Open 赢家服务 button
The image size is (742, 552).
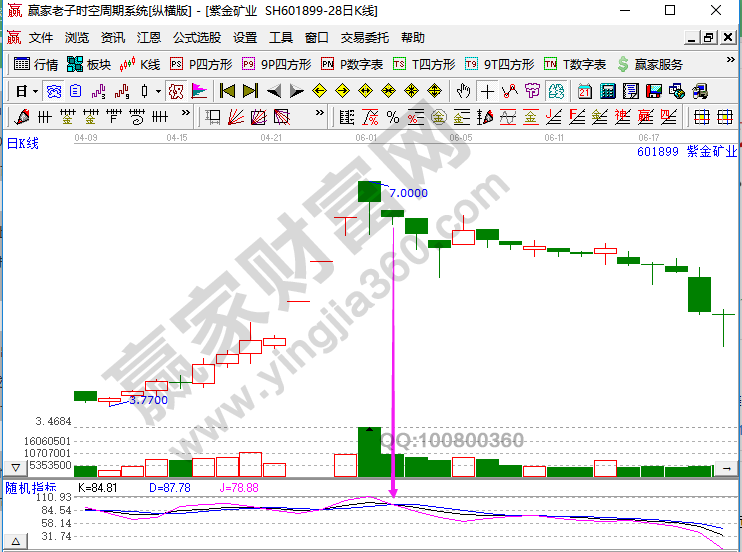(650, 64)
